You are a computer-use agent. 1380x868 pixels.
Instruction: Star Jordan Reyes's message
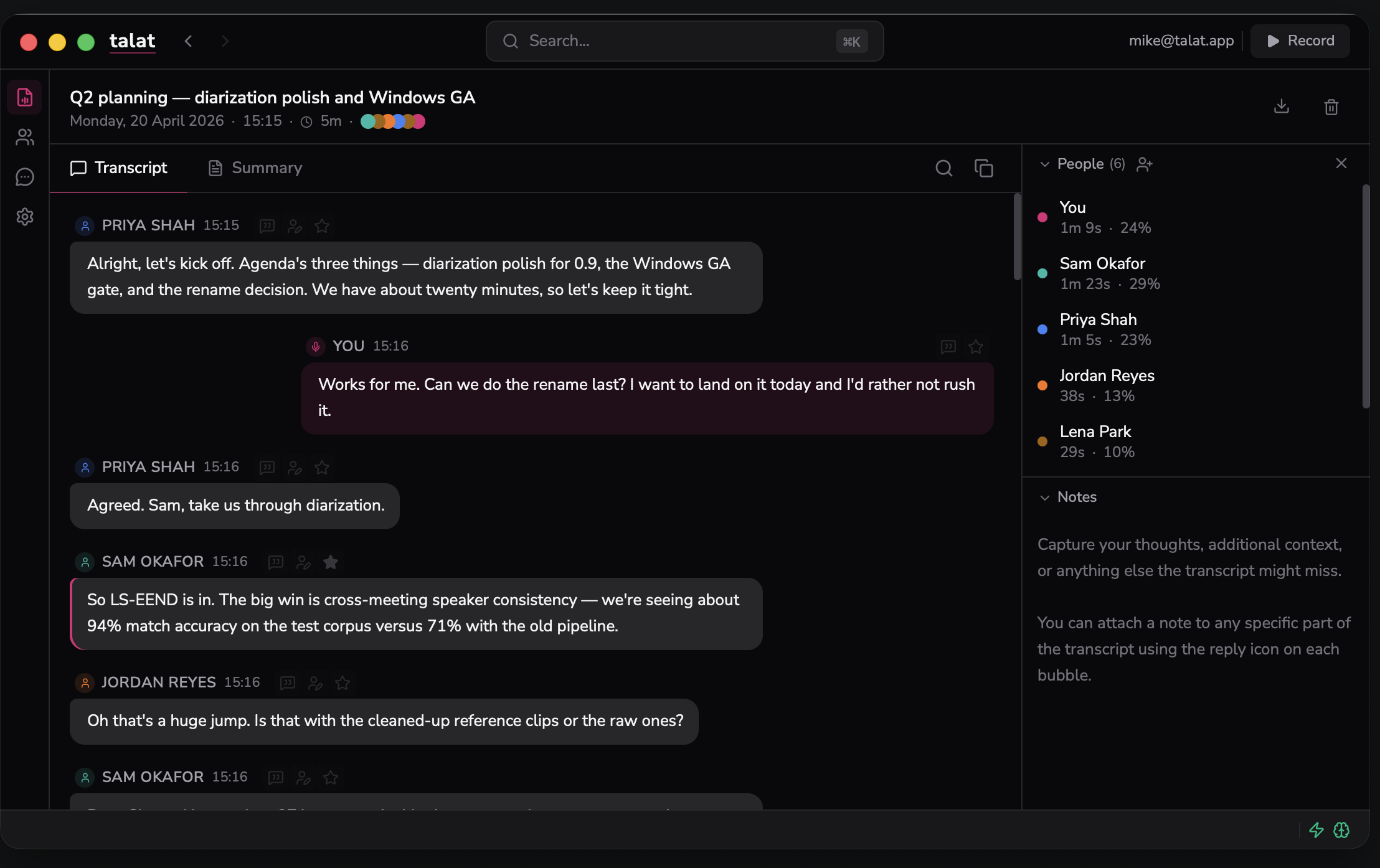tap(343, 683)
